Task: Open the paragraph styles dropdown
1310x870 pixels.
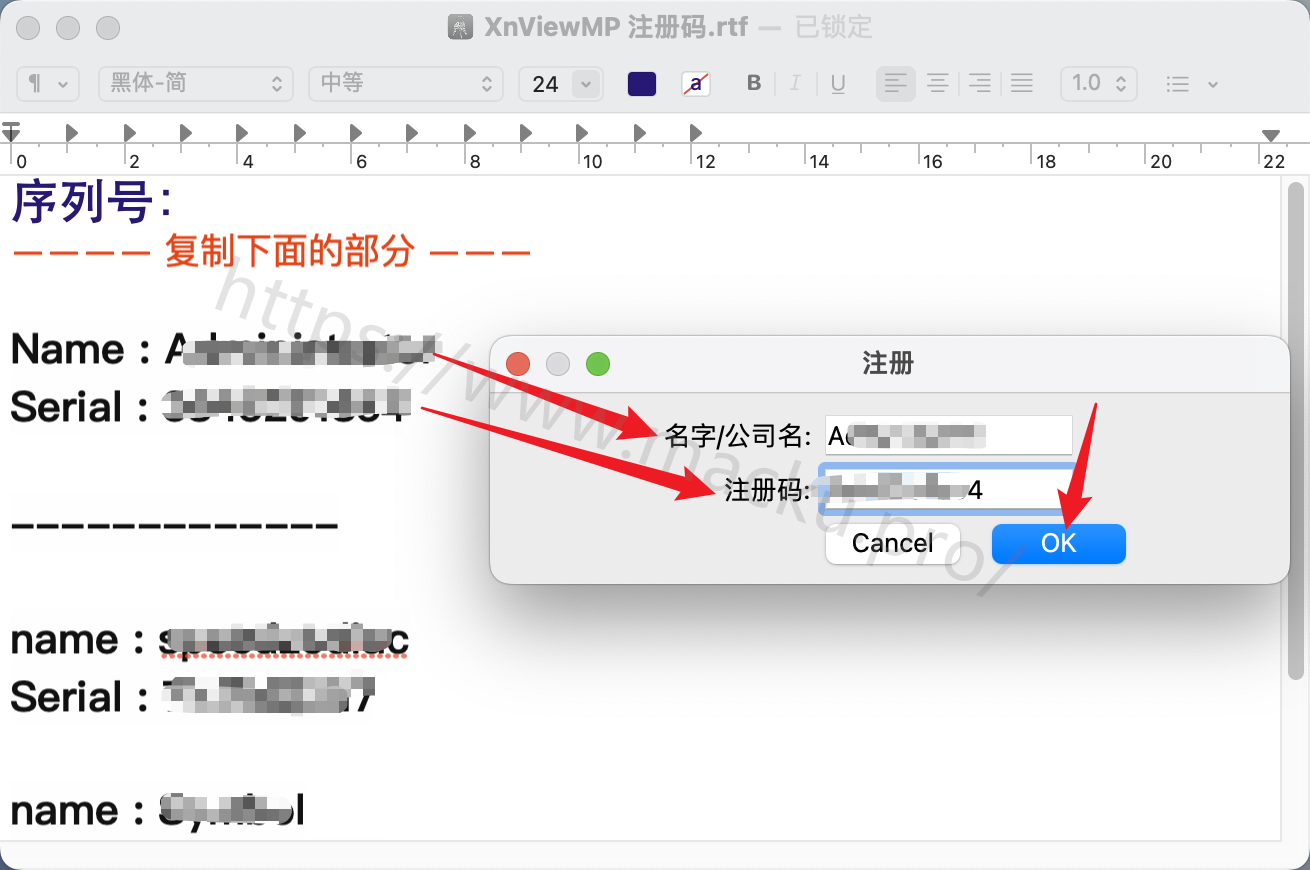Action: pos(48,84)
